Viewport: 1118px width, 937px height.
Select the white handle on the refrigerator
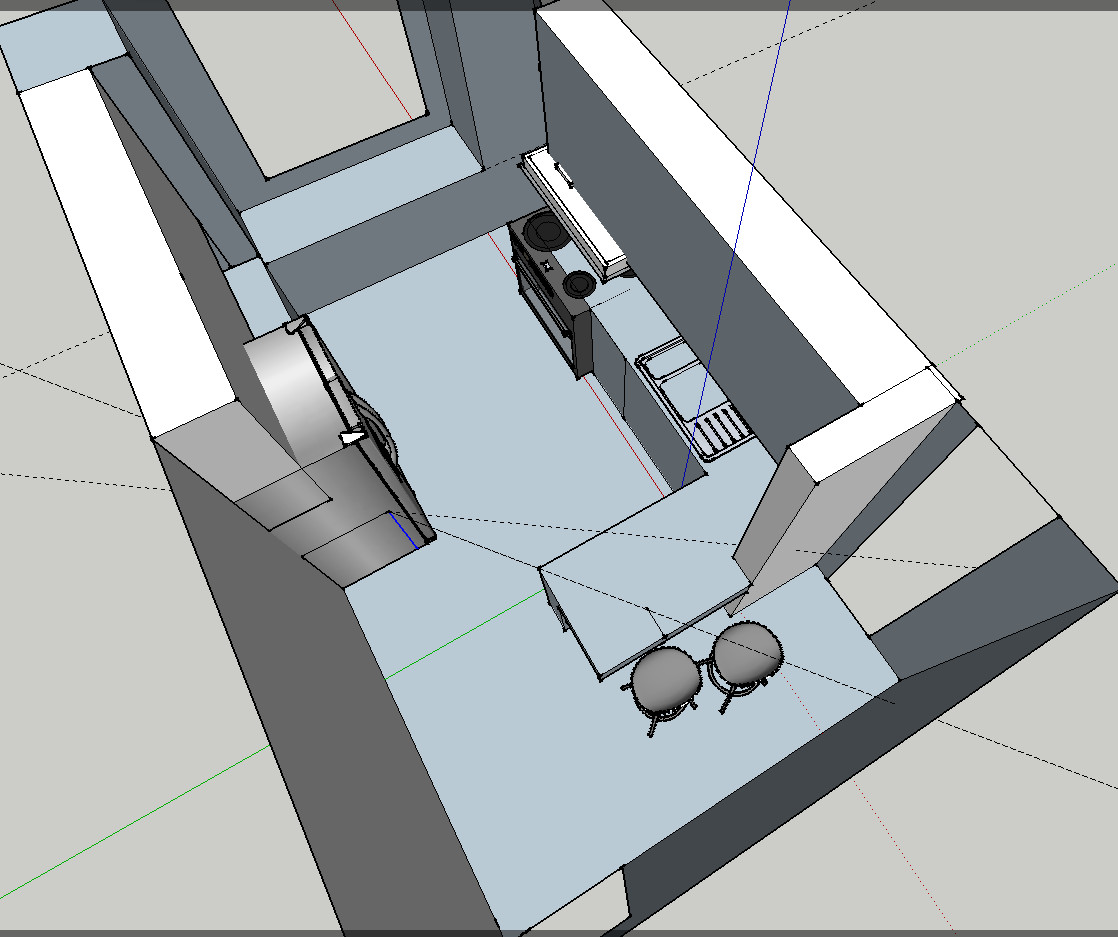pos(352,437)
